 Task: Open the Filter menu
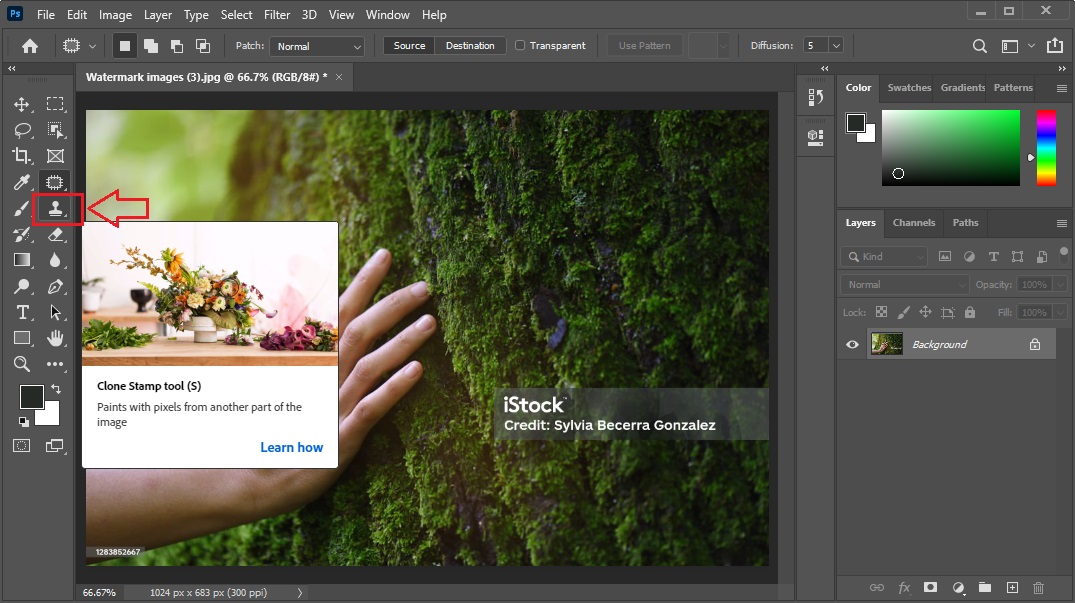click(278, 15)
